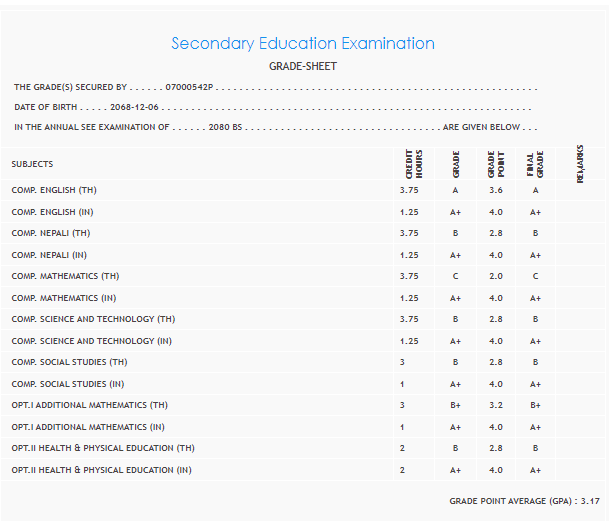Click COMP. SCIENCE AND TECHNOLOGY (TH) subject
609x521 pixels.
(93, 319)
